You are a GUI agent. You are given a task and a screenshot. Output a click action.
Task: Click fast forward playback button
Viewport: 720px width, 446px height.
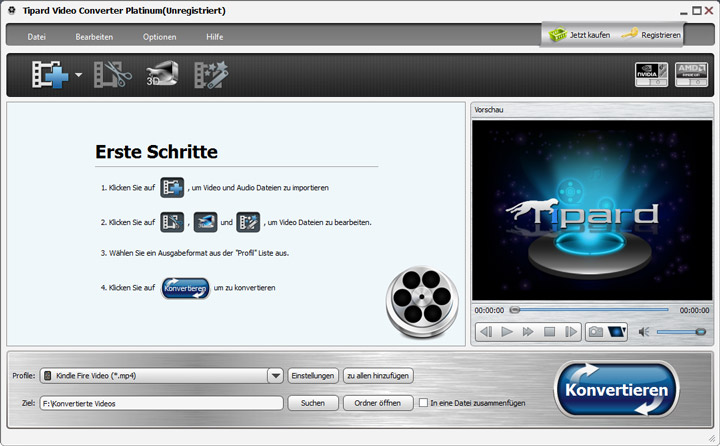pyautogui.click(x=528, y=332)
